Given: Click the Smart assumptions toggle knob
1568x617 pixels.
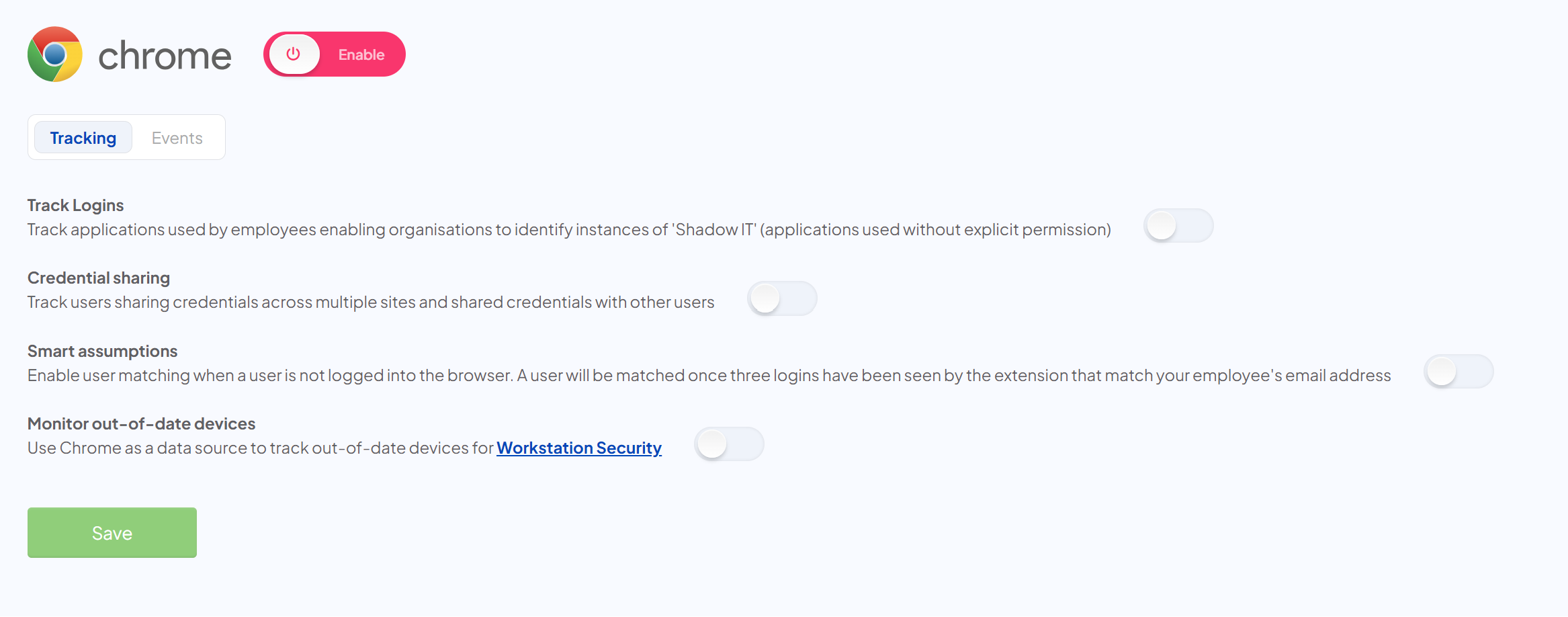Looking at the screenshot, I should click(x=1442, y=372).
